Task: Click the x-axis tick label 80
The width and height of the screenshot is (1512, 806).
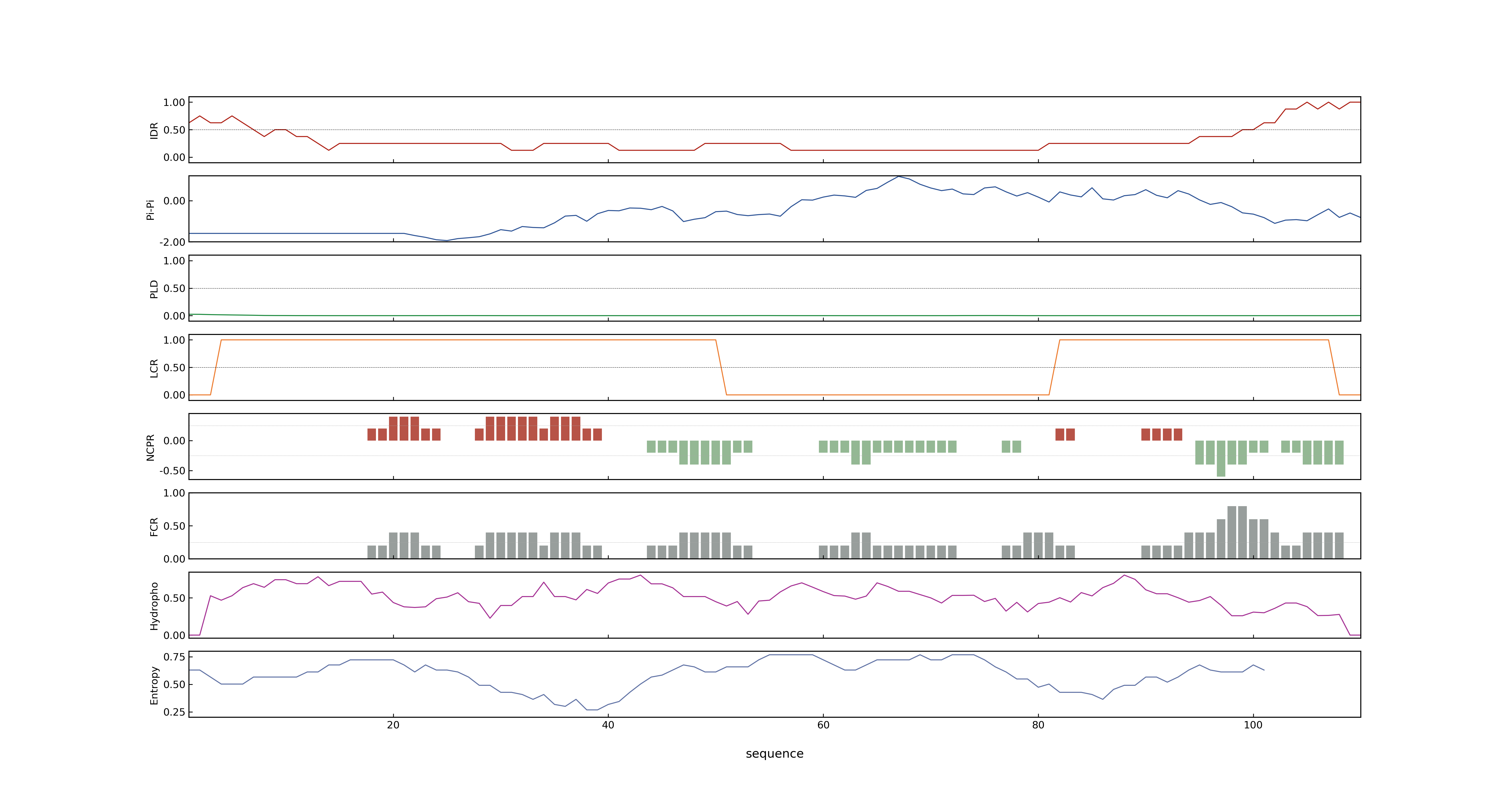Action: point(1038,725)
